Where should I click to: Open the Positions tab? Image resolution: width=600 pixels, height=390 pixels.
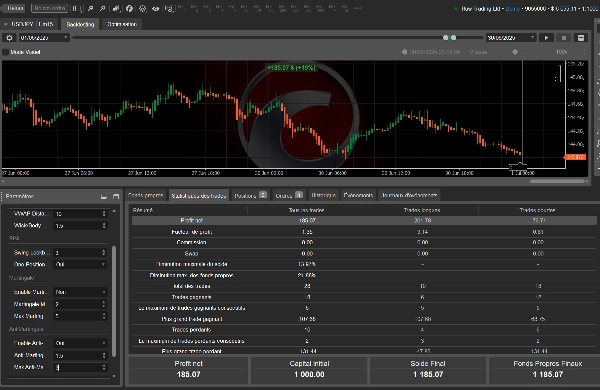coord(250,196)
